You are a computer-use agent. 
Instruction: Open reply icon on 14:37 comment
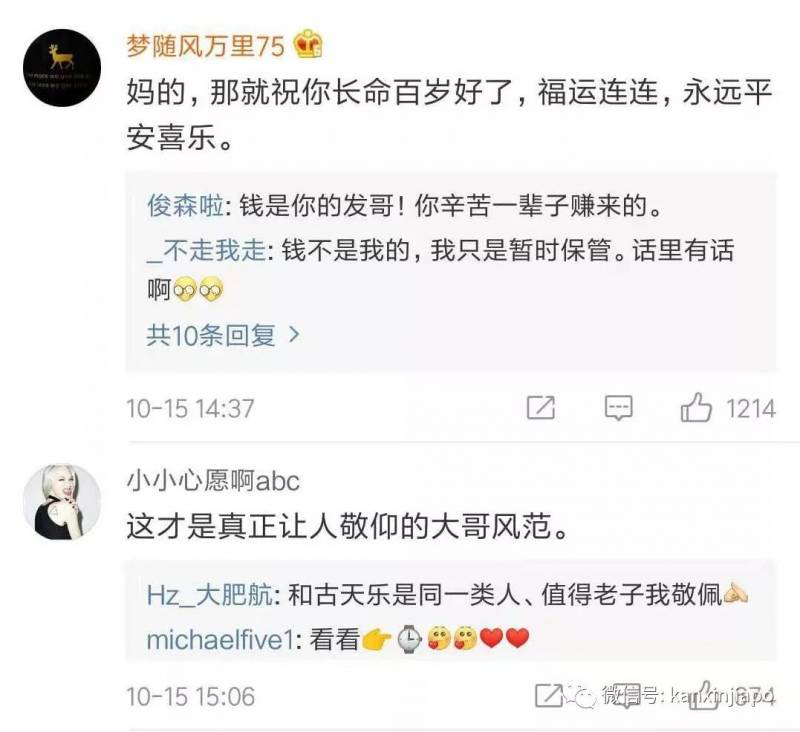(x=618, y=408)
